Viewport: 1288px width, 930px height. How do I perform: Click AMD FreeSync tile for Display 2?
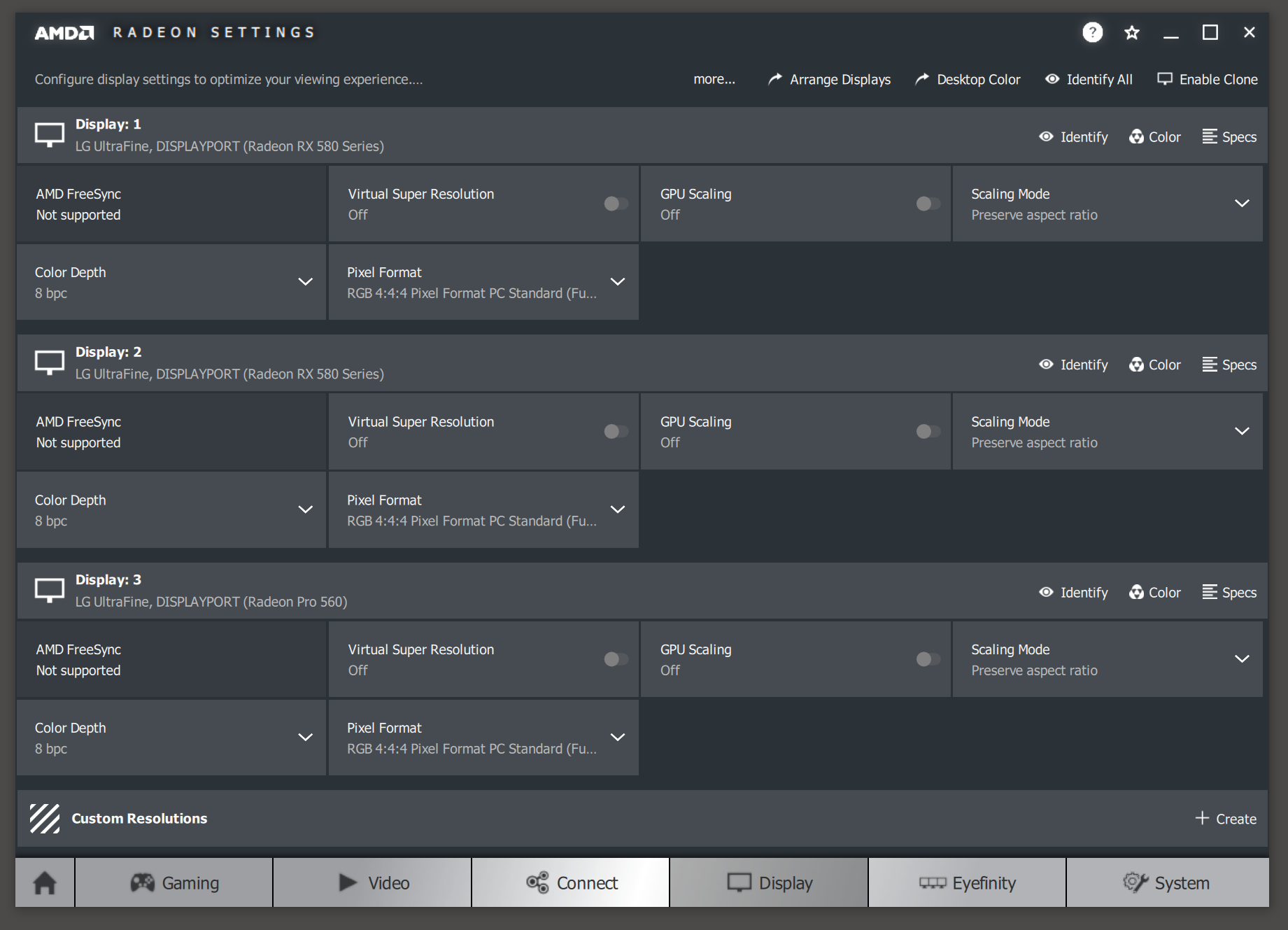pyautogui.click(x=171, y=431)
